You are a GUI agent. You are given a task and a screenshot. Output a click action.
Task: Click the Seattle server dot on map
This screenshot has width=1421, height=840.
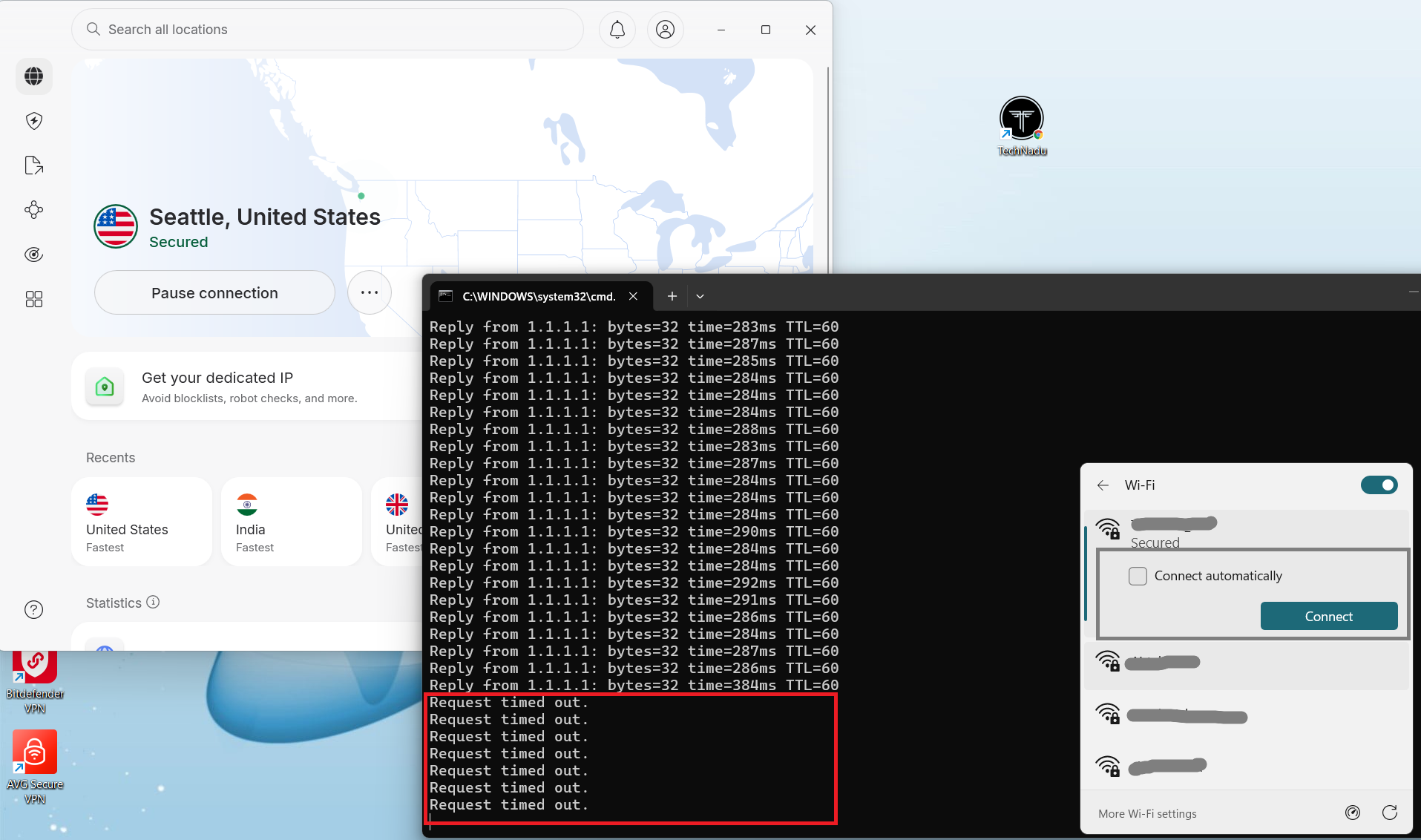(x=361, y=196)
